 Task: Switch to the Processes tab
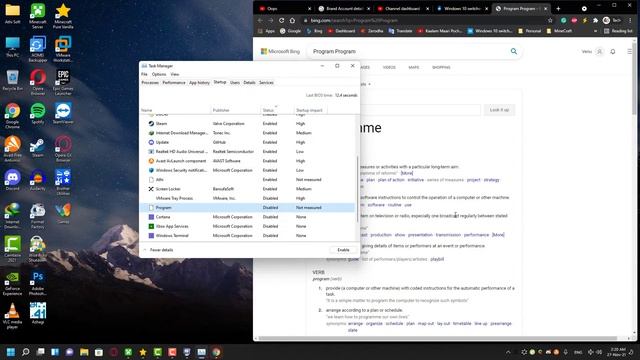coord(150,82)
